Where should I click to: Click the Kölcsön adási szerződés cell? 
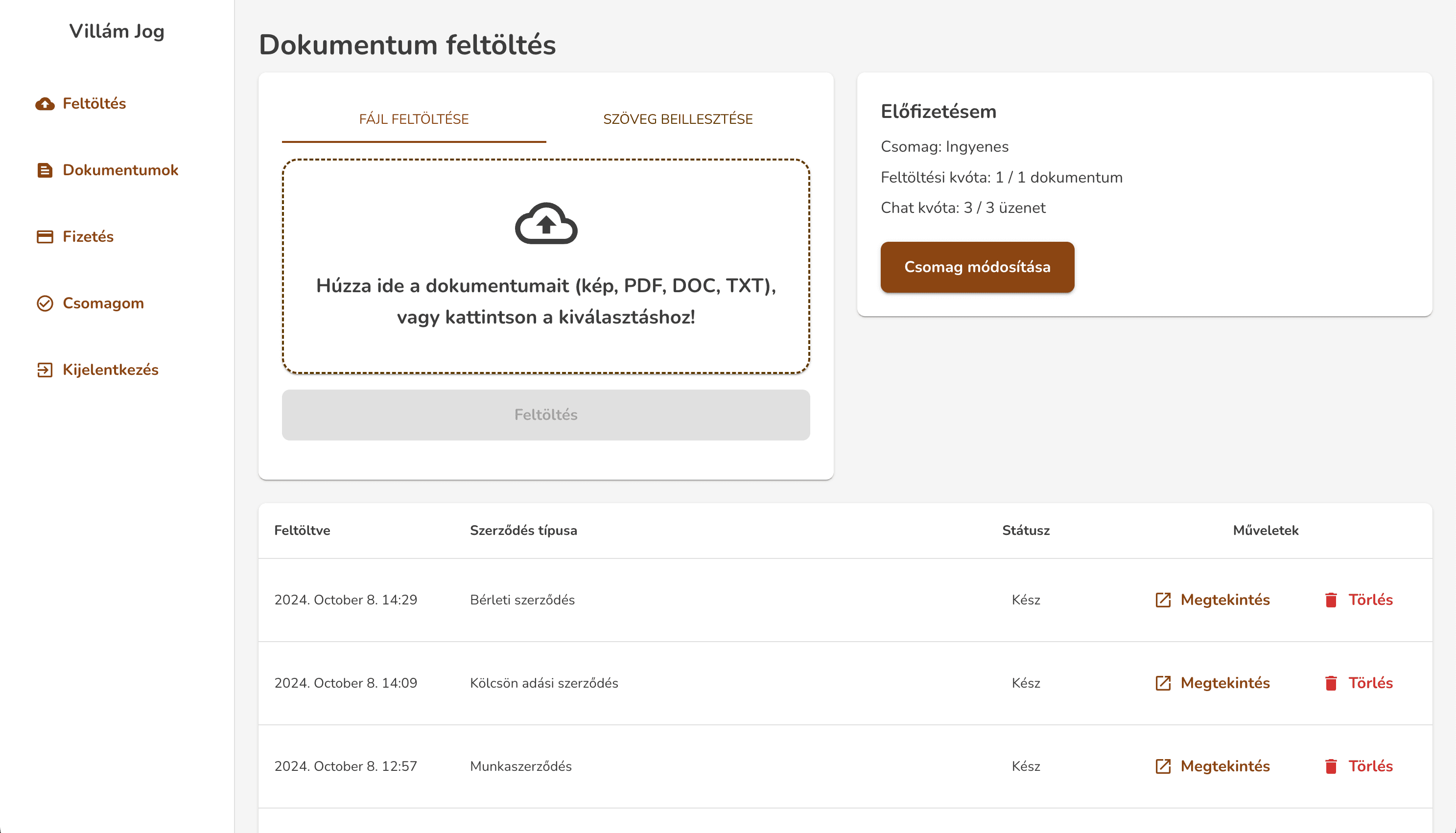click(544, 683)
